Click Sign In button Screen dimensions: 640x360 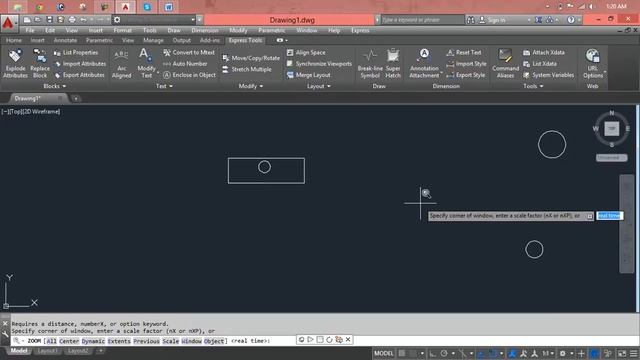(x=492, y=20)
